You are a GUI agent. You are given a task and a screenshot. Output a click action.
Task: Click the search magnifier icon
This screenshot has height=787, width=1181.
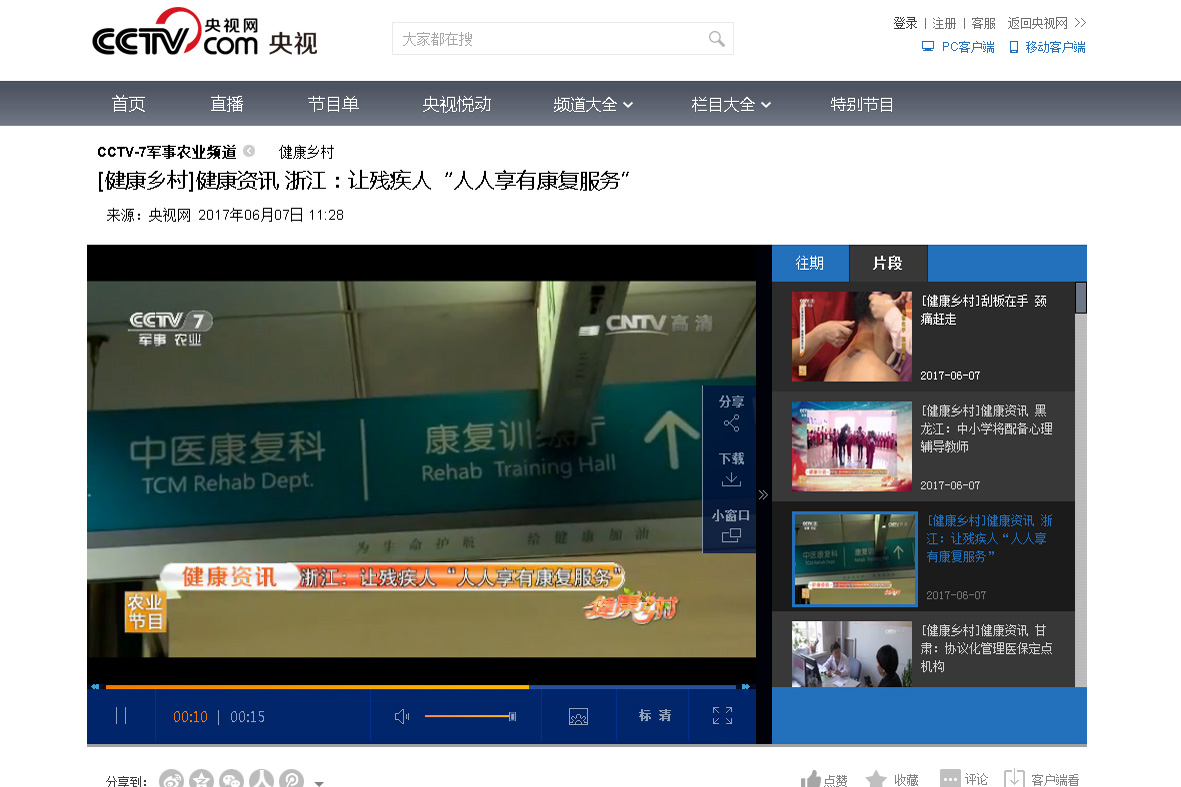(x=716, y=39)
